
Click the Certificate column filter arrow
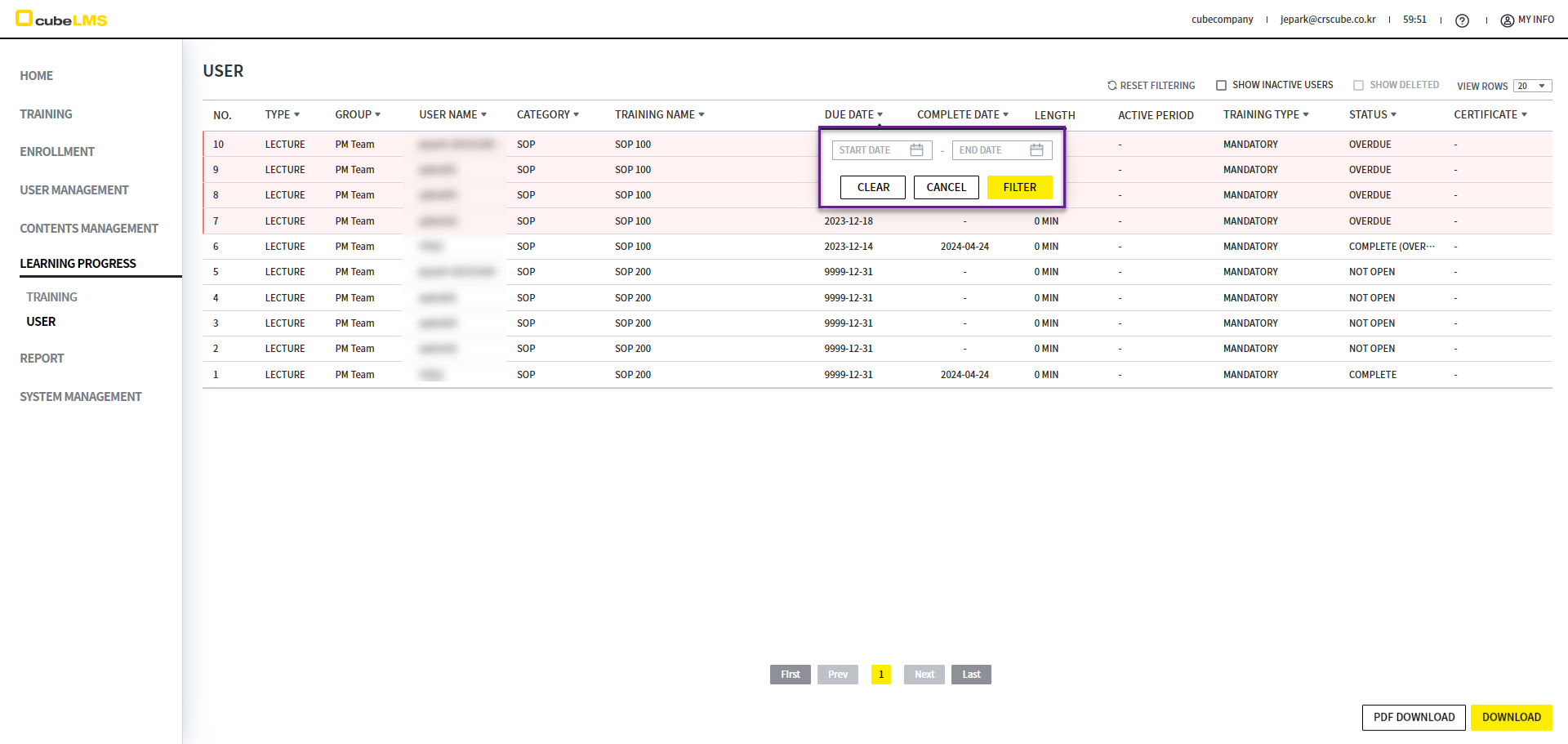1524,115
